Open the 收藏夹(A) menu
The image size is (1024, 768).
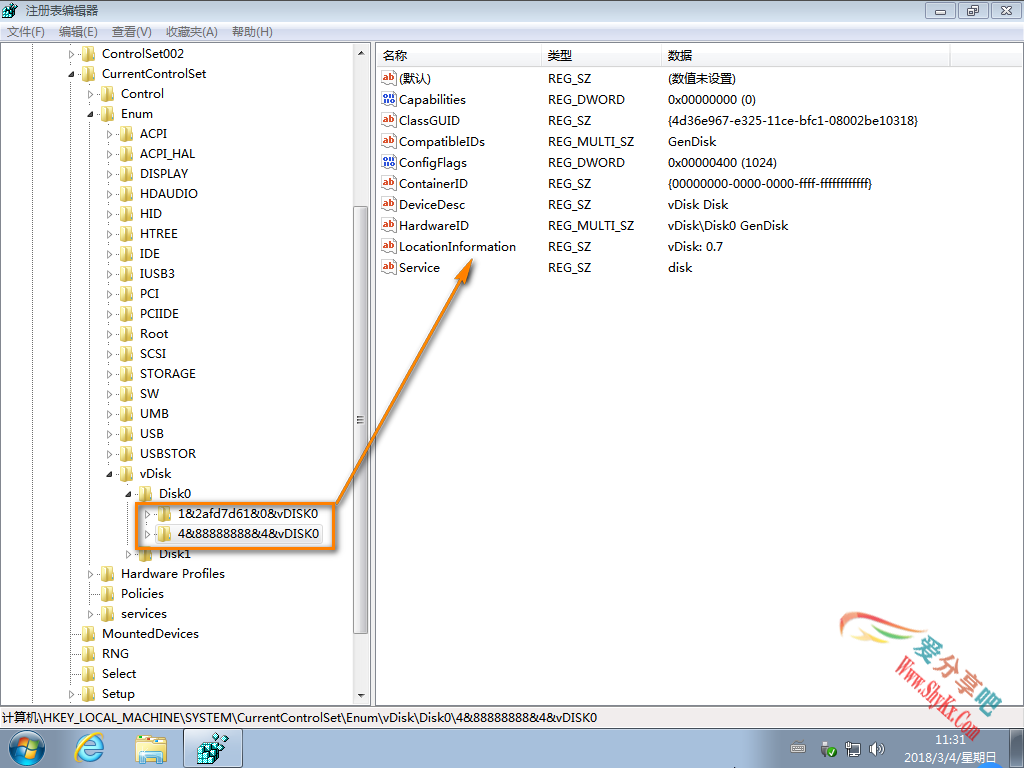(x=191, y=31)
